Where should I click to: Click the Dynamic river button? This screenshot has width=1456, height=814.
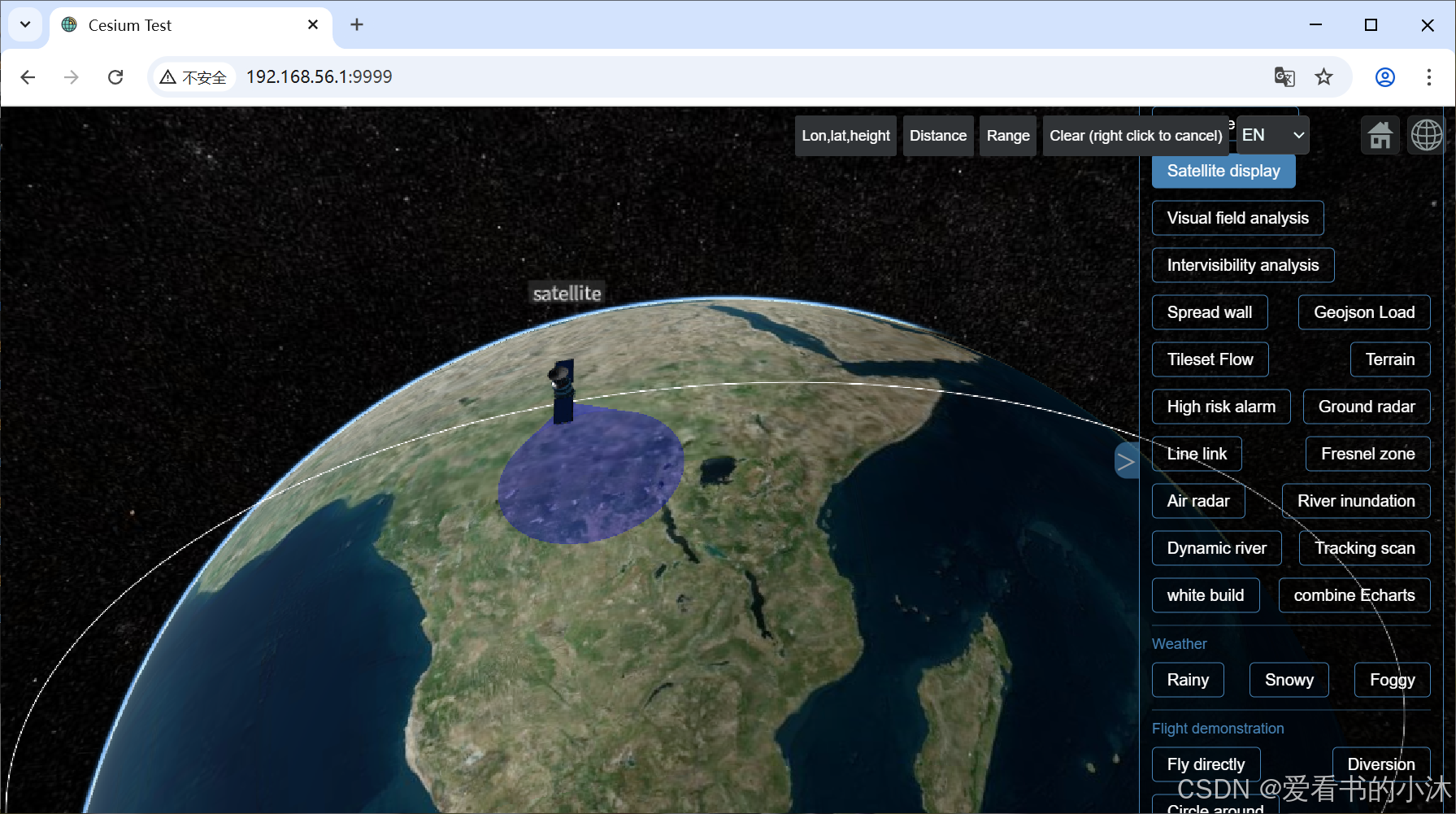pos(1216,548)
